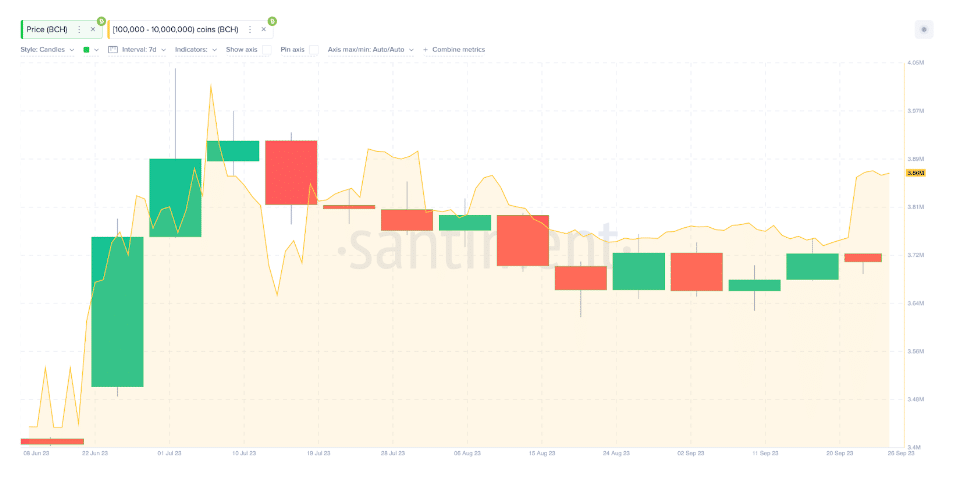The width and height of the screenshot is (955, 478).
Task: Click the 10 Jul 23 date label
Action: pos(244,453)
